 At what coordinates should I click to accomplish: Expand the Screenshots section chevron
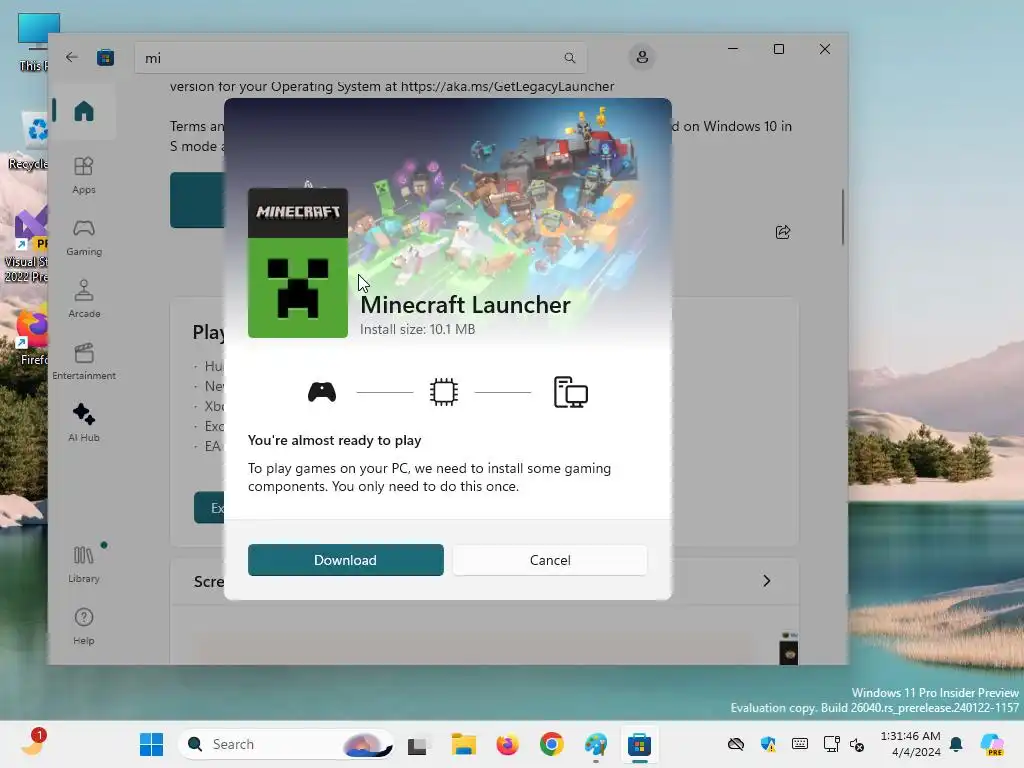[x=767, y=581]
